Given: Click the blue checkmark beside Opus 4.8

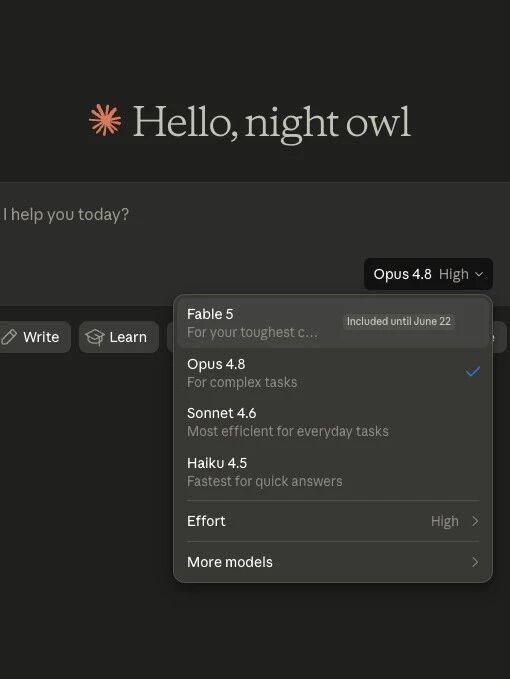Looking at the screenshot, I should pyautogui.click(x=473, y=372).
